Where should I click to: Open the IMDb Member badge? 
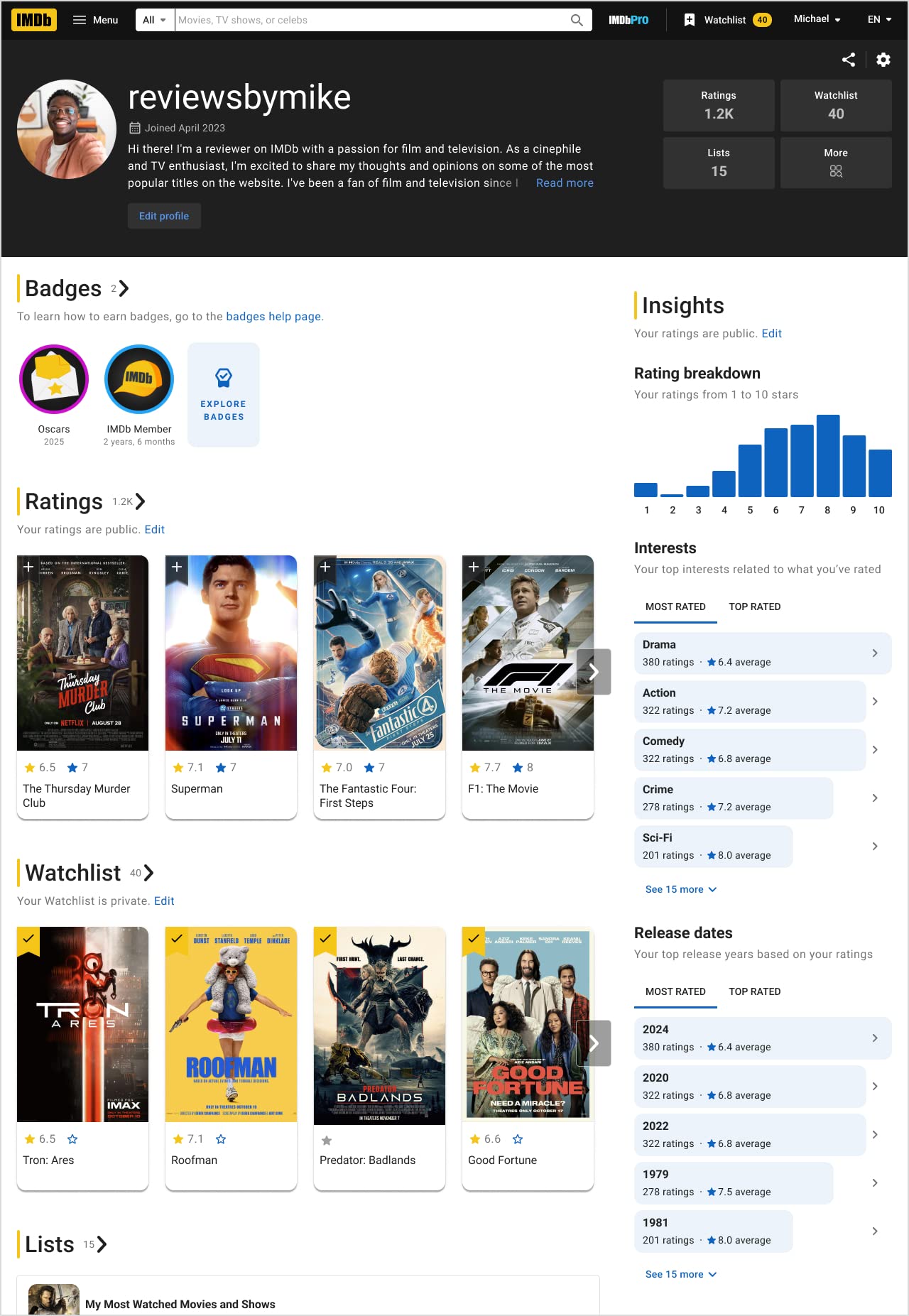[x=139, y=379]
